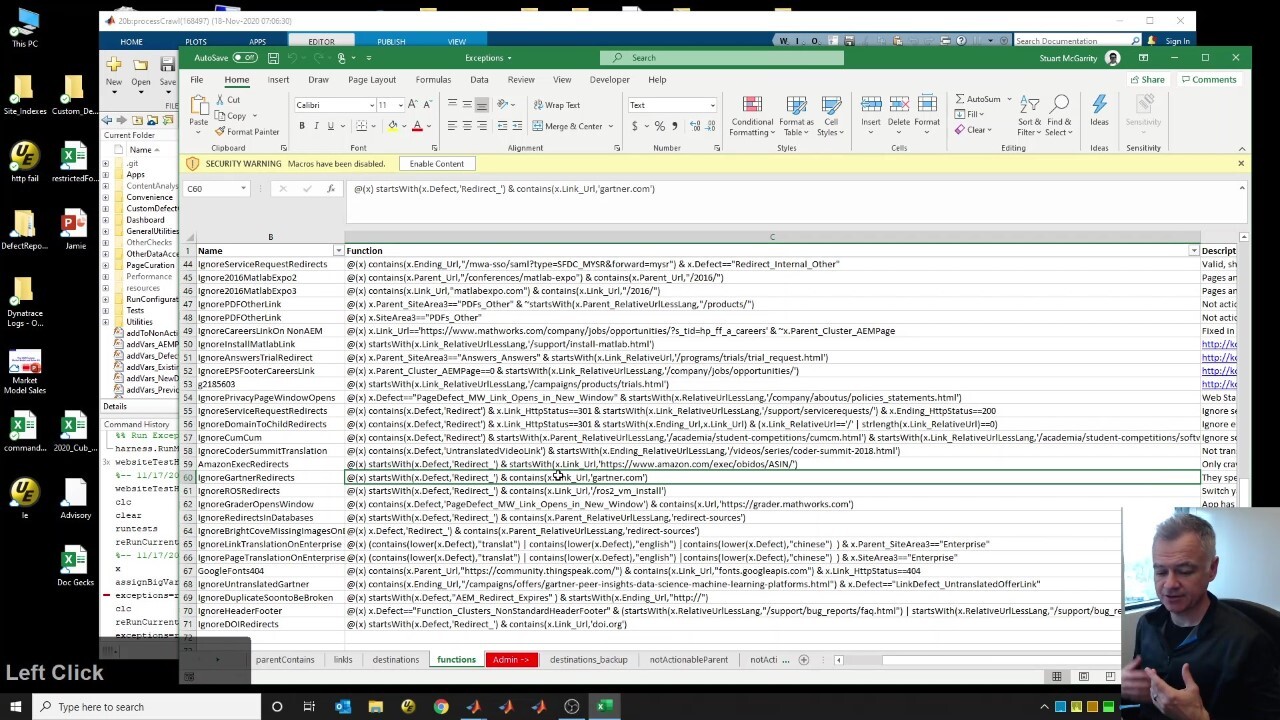The image size is (1280, 720).
Task: Open the Function column filter dropdown
Action: (1193, 251)
